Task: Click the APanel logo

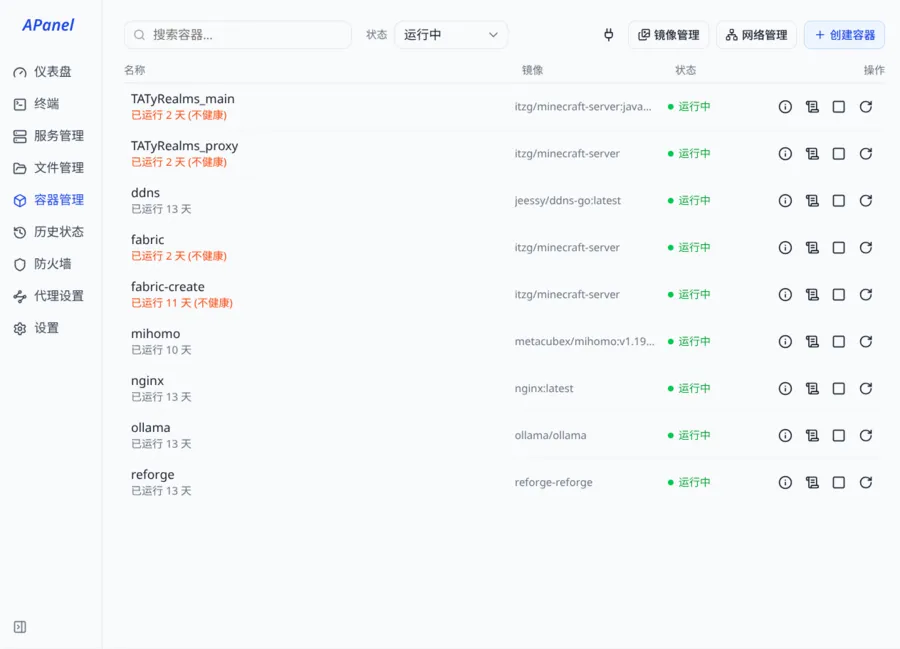Action: pyautogui.click(x=48, y=25)
